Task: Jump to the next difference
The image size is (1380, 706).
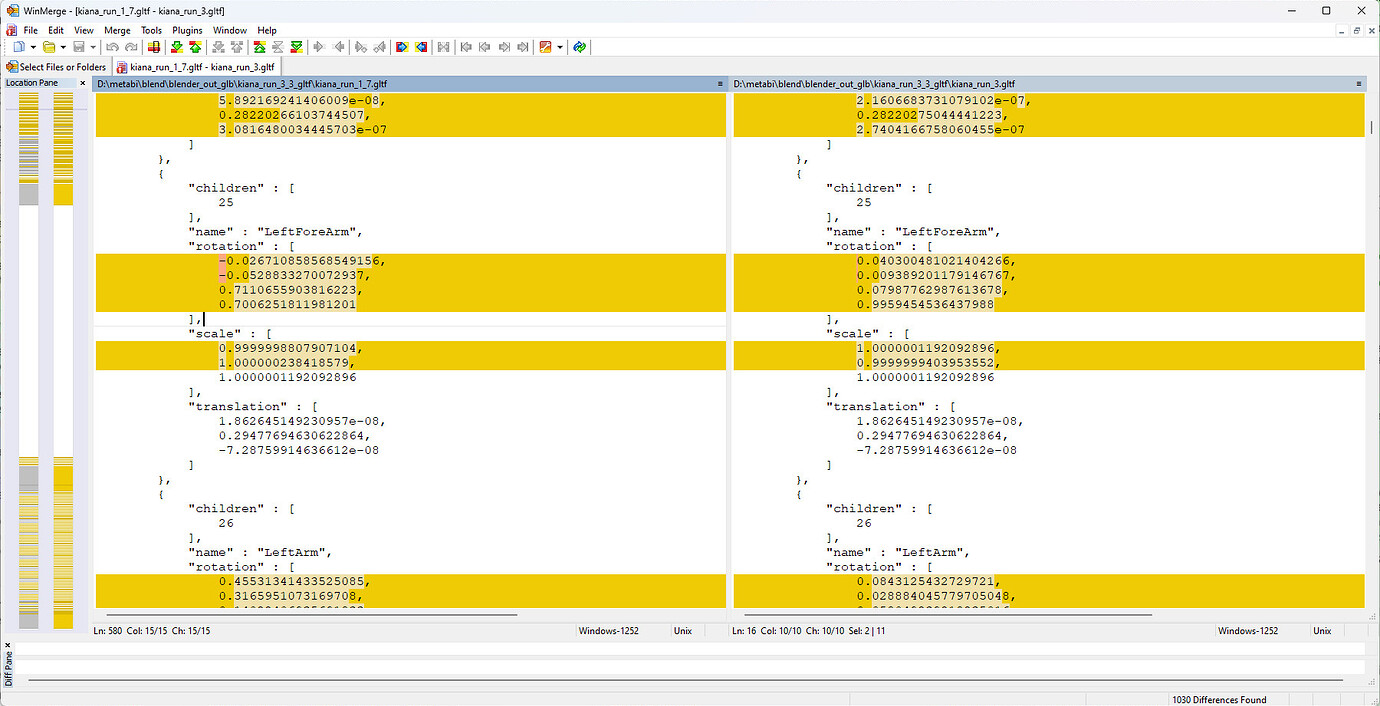Action: 176,47
